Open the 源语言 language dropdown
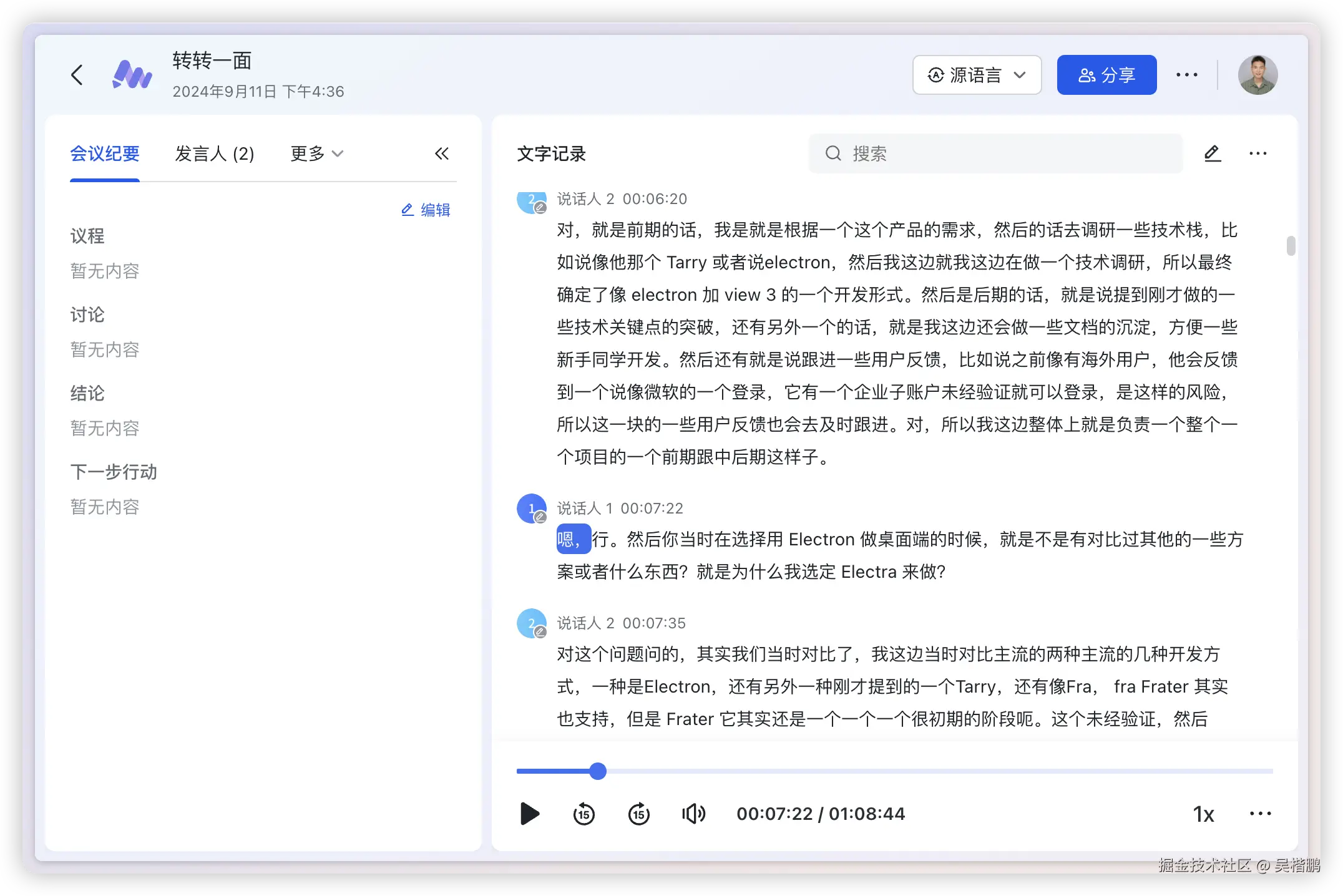 coord(977,75)
